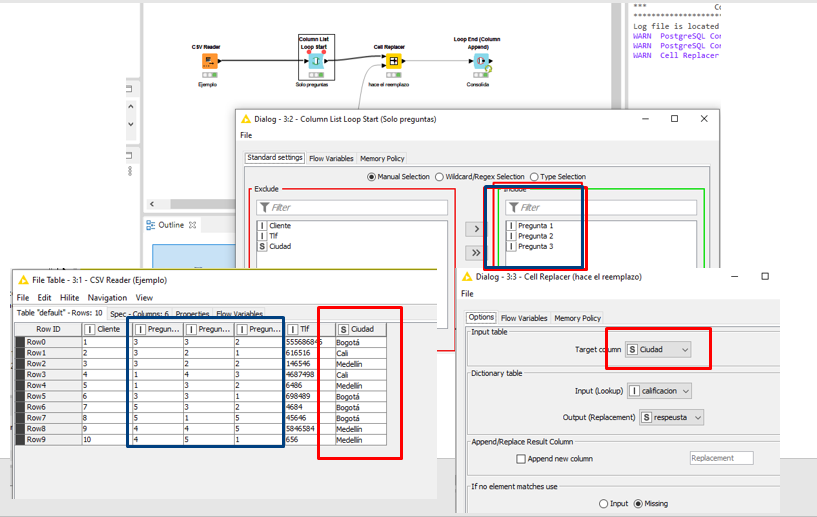Open Edit menu in File Table window
Viewport: 817px width, 517px height.
44,298
